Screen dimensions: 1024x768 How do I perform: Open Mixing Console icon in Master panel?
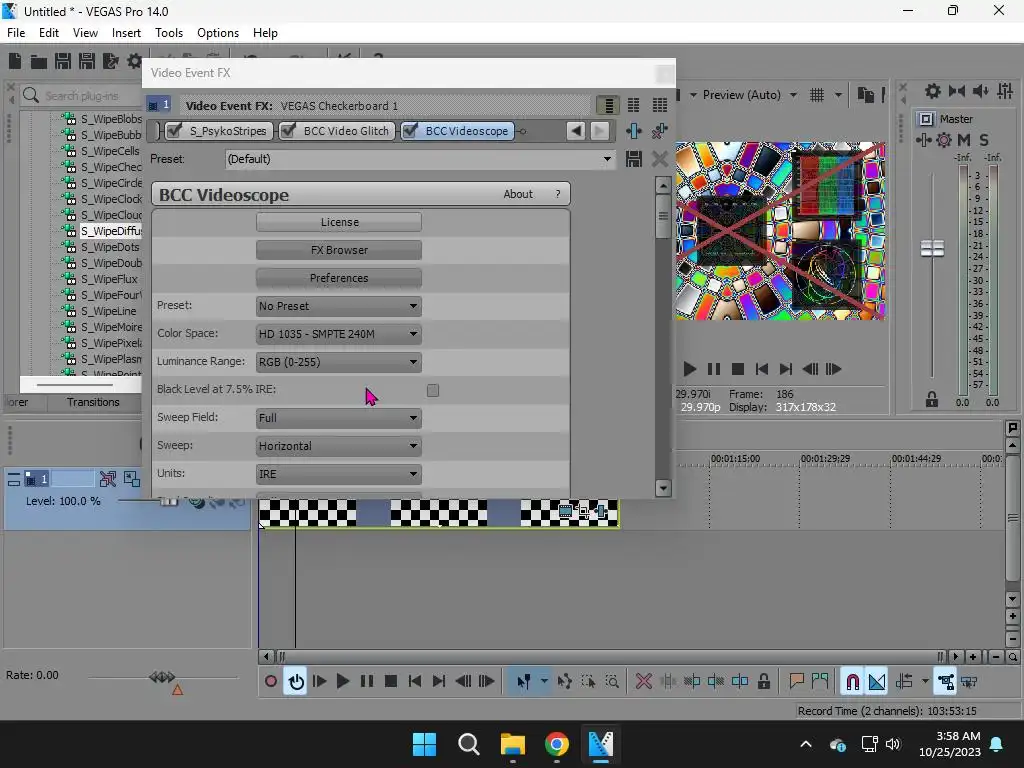tap(1005, 91)
